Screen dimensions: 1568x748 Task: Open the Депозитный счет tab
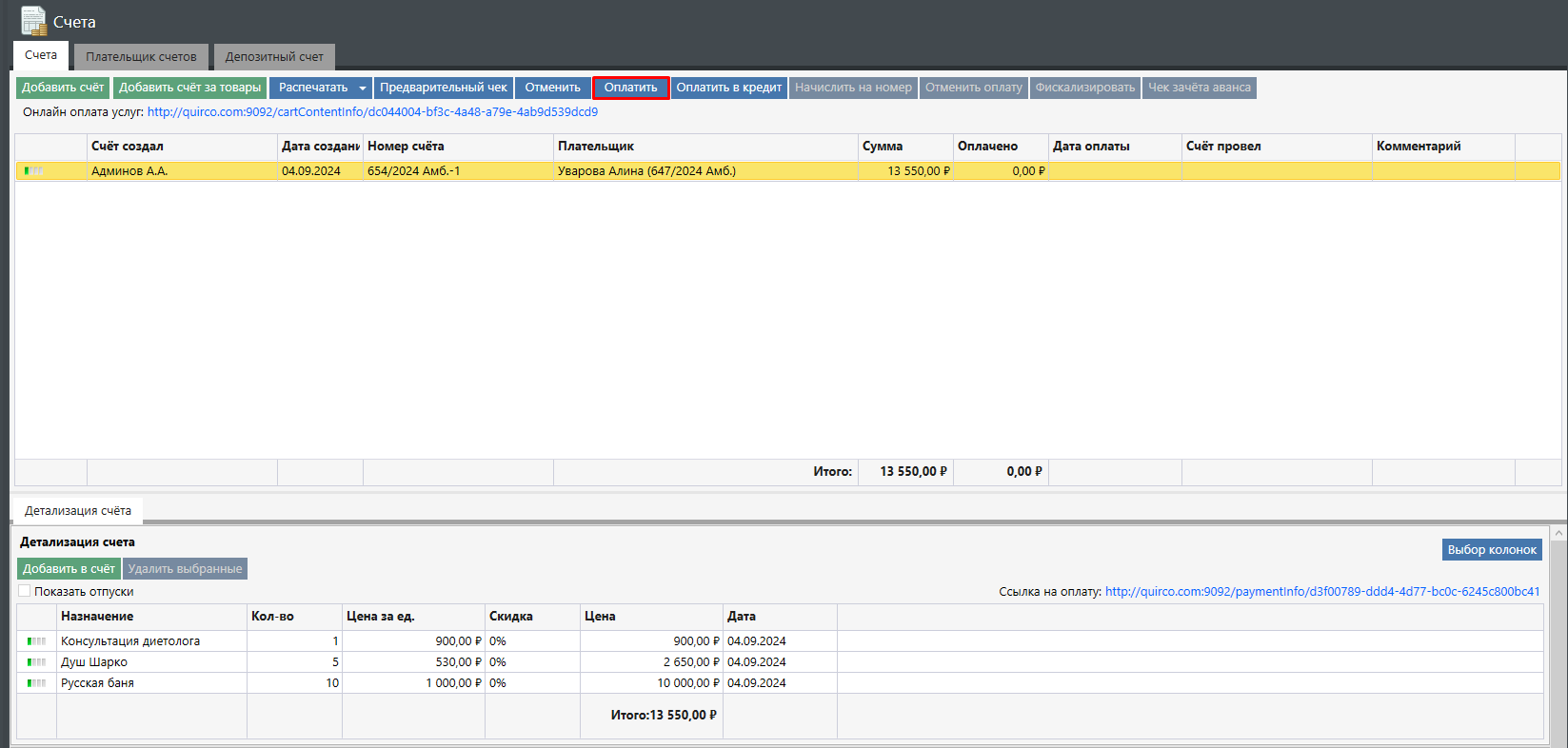[274, 57]
